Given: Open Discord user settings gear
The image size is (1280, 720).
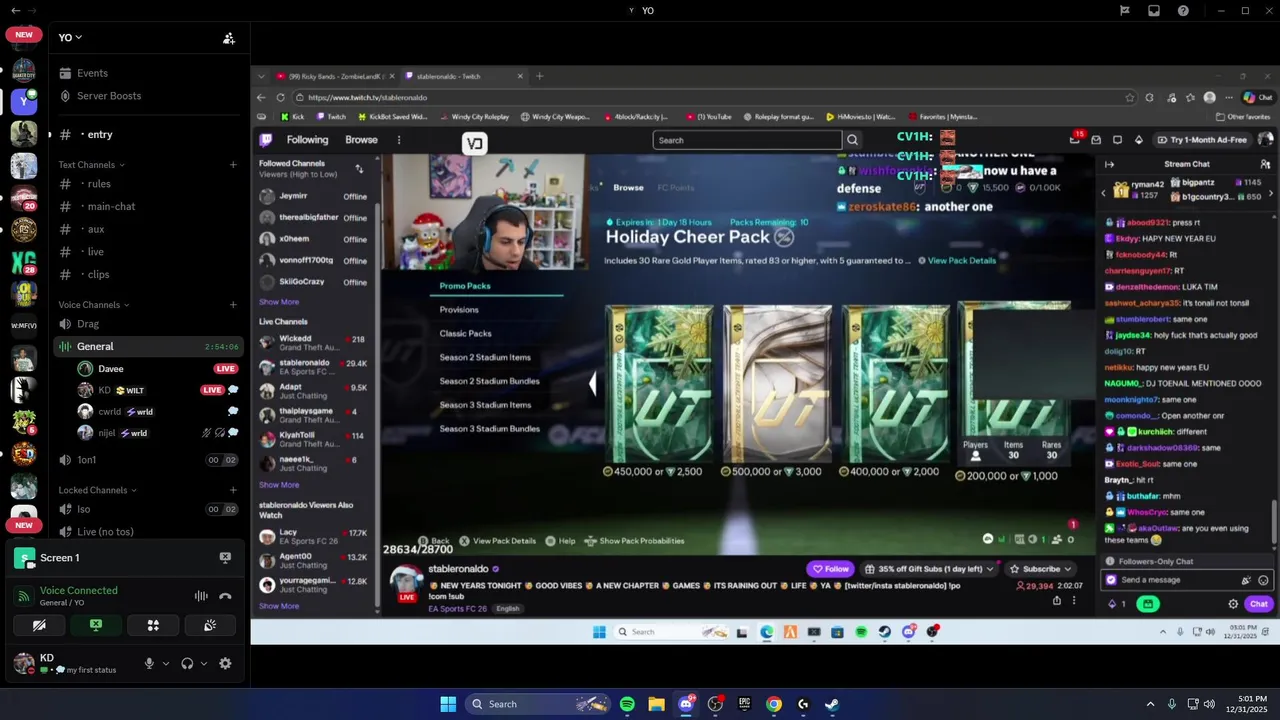Looking at the screenshot, I should click(x=225, y=663).
